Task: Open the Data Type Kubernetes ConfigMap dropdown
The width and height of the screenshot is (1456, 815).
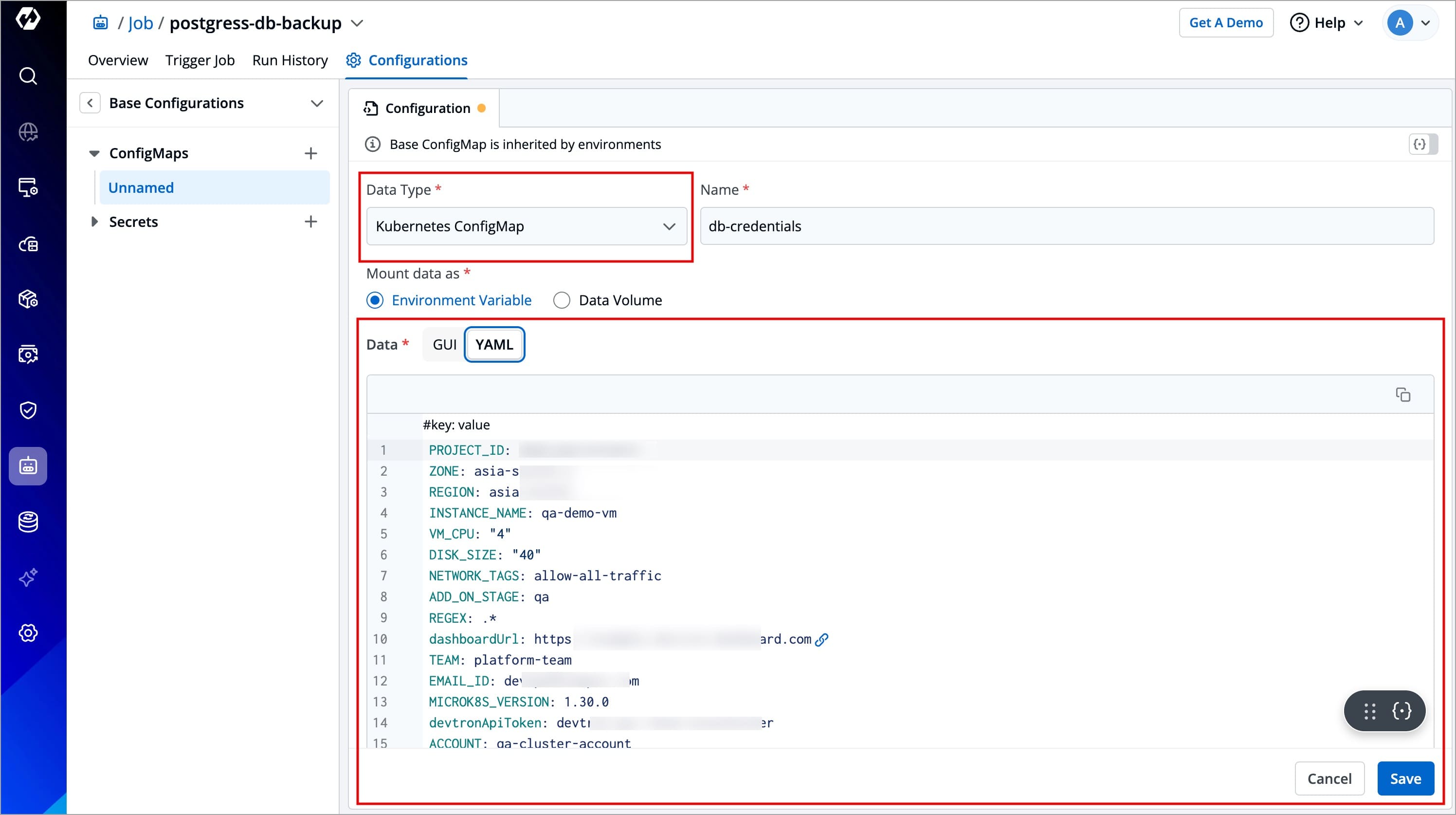Action: (x=526, y=226)
